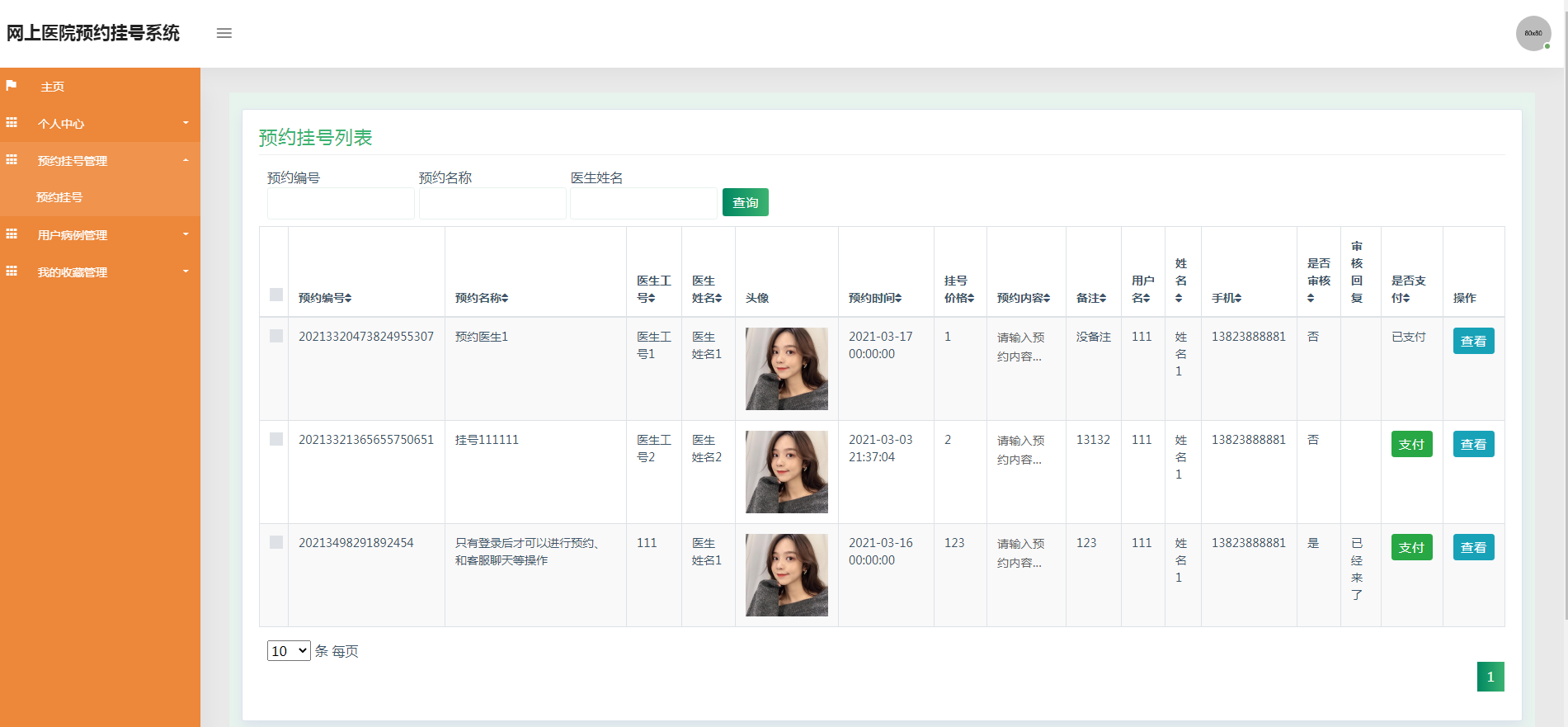Sort by 备注 column sort icon

pyautogui.click(x=1103, y=298)
